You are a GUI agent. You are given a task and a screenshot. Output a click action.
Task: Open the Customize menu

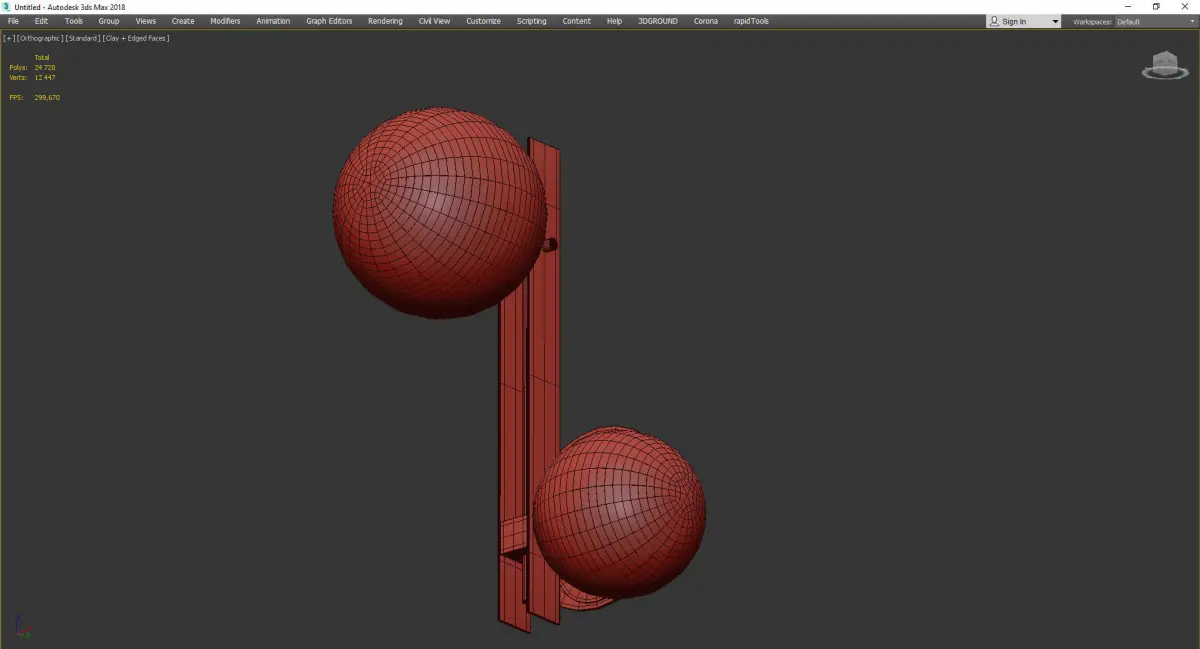[483, 21]
